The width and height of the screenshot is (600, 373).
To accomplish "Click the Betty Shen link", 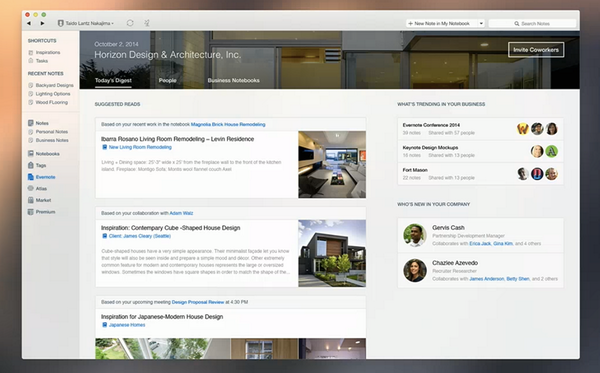I will (x=518, y=279).
